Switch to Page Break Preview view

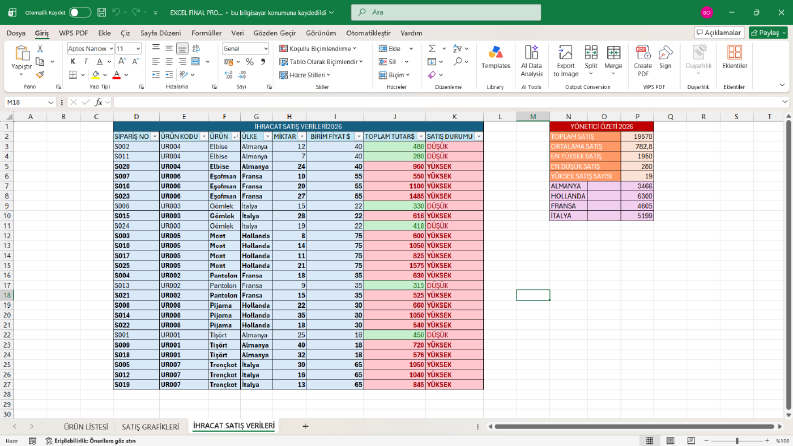click(691, 440)
